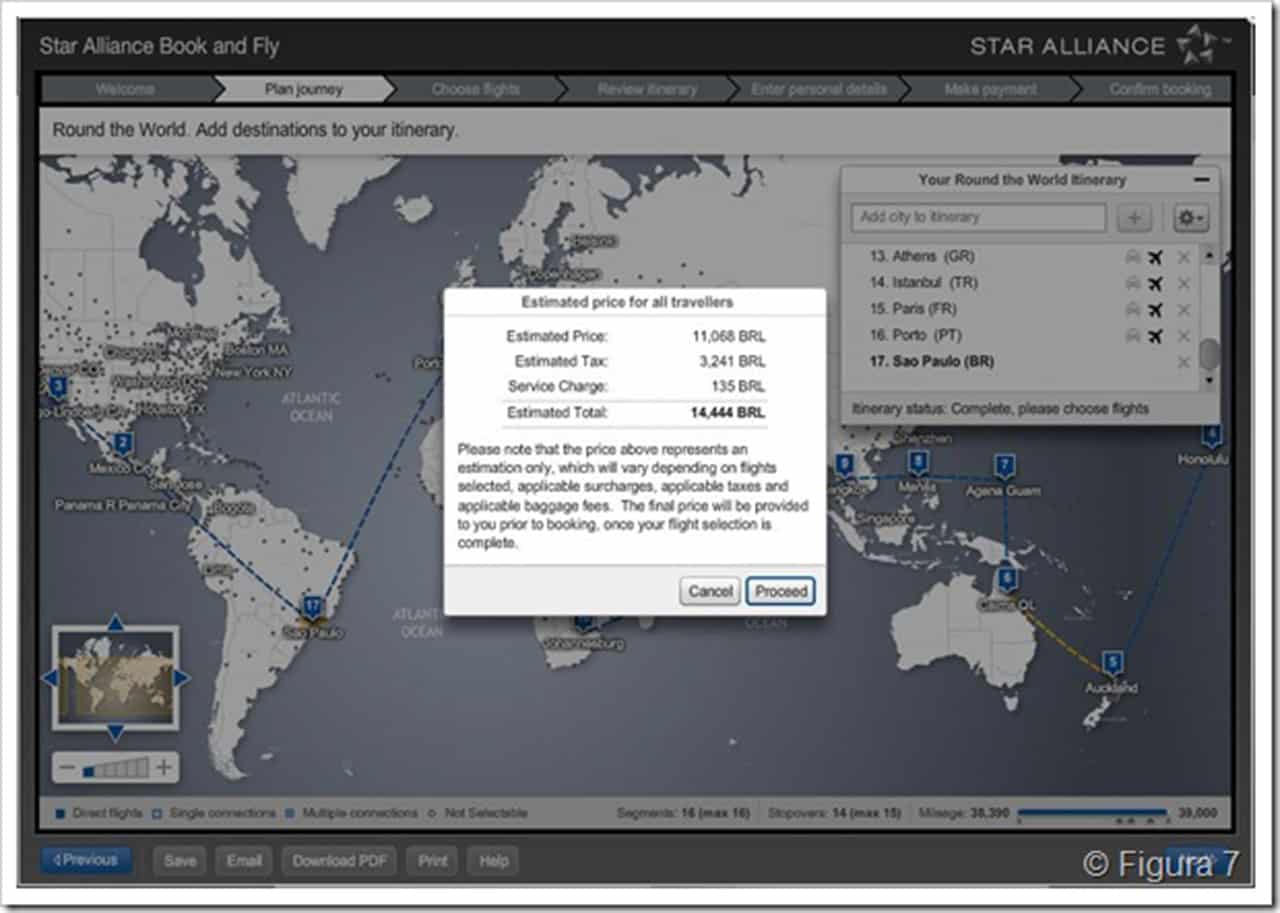Go to the Make payment step
This screenshot has width=1280, height=913.
point(989,89)
